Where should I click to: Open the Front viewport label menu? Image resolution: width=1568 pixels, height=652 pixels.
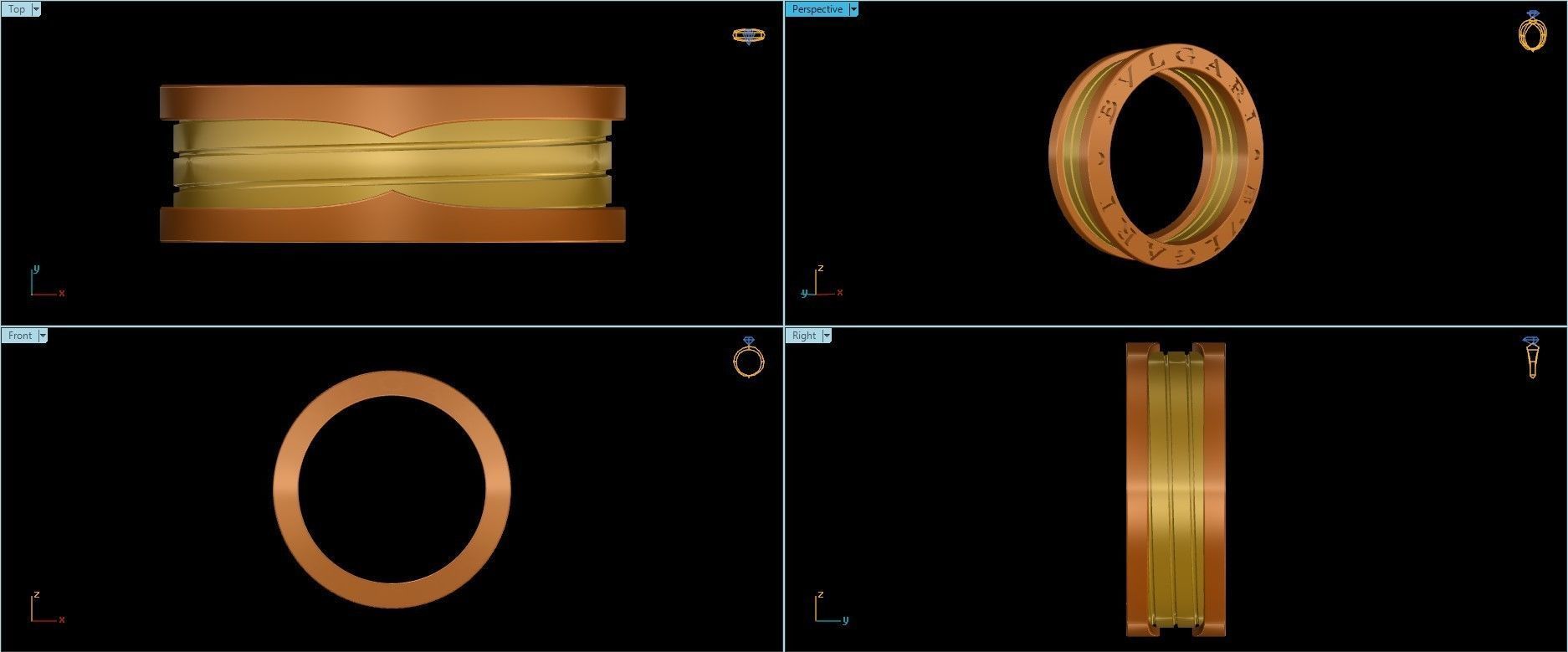pyautogui.click(x=19, y=336)
